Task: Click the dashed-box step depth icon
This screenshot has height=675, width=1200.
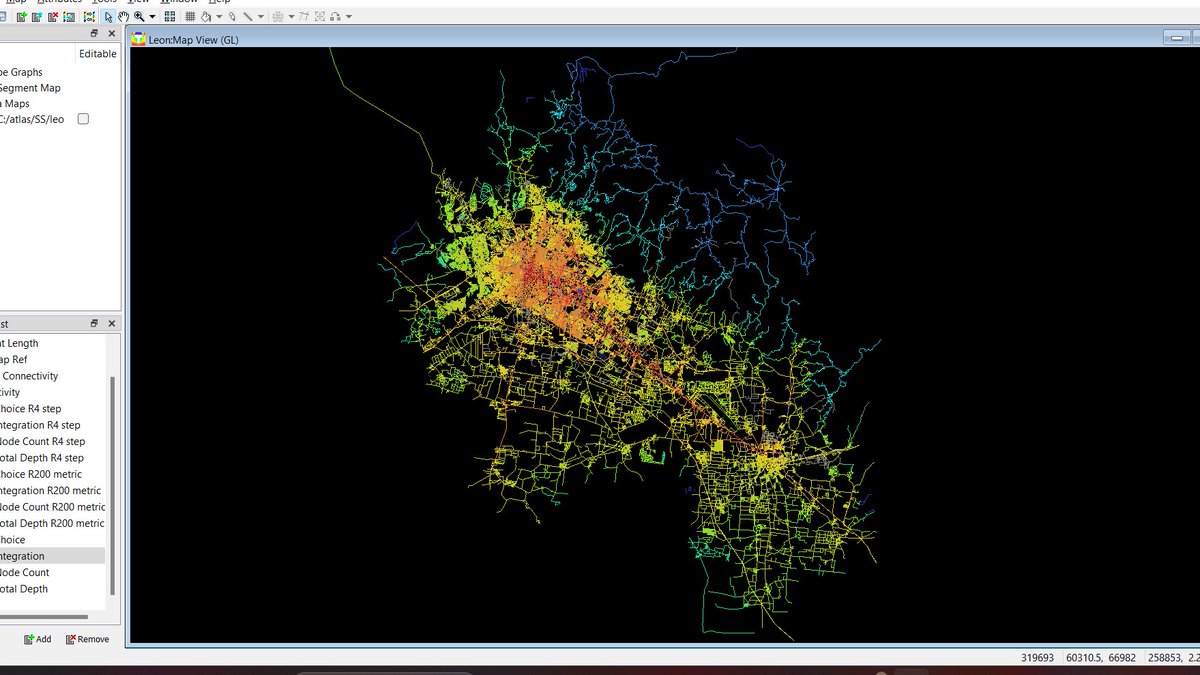Action: coord(320,17)
